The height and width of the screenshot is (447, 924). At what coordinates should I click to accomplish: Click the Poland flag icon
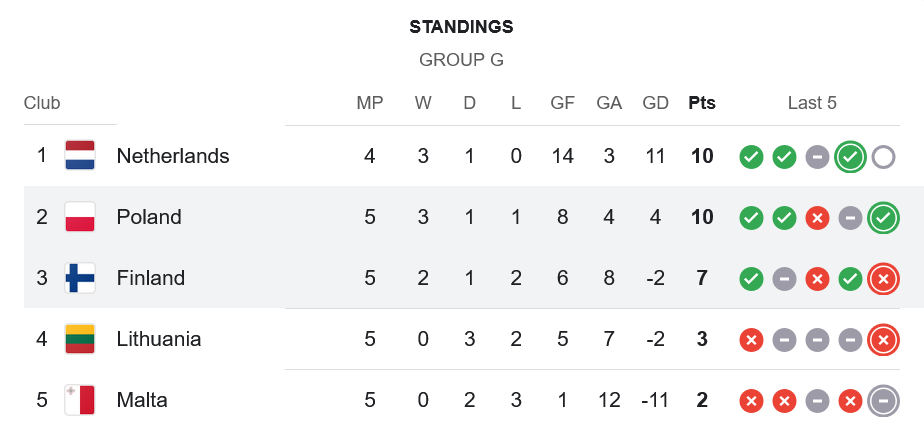pyautogui.click(x=80, y=217)
